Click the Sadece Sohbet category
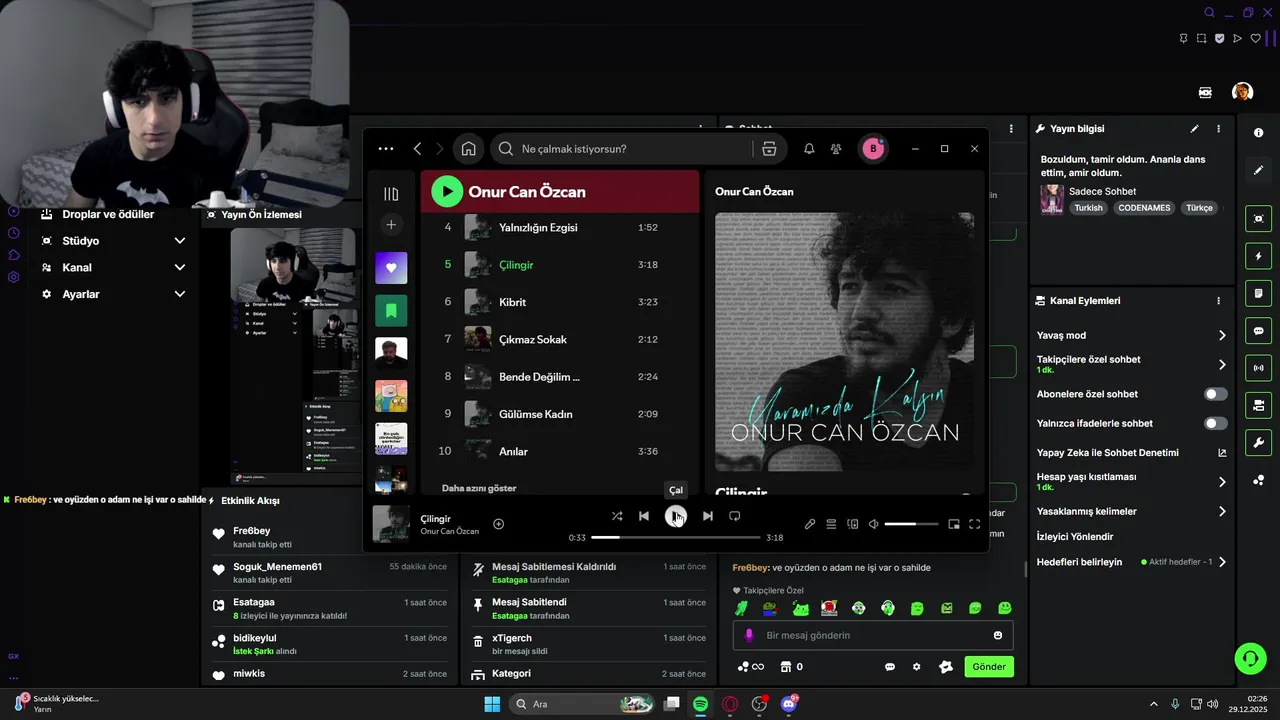Viewport: 1280px width, 720px height. click(1102, 192)
